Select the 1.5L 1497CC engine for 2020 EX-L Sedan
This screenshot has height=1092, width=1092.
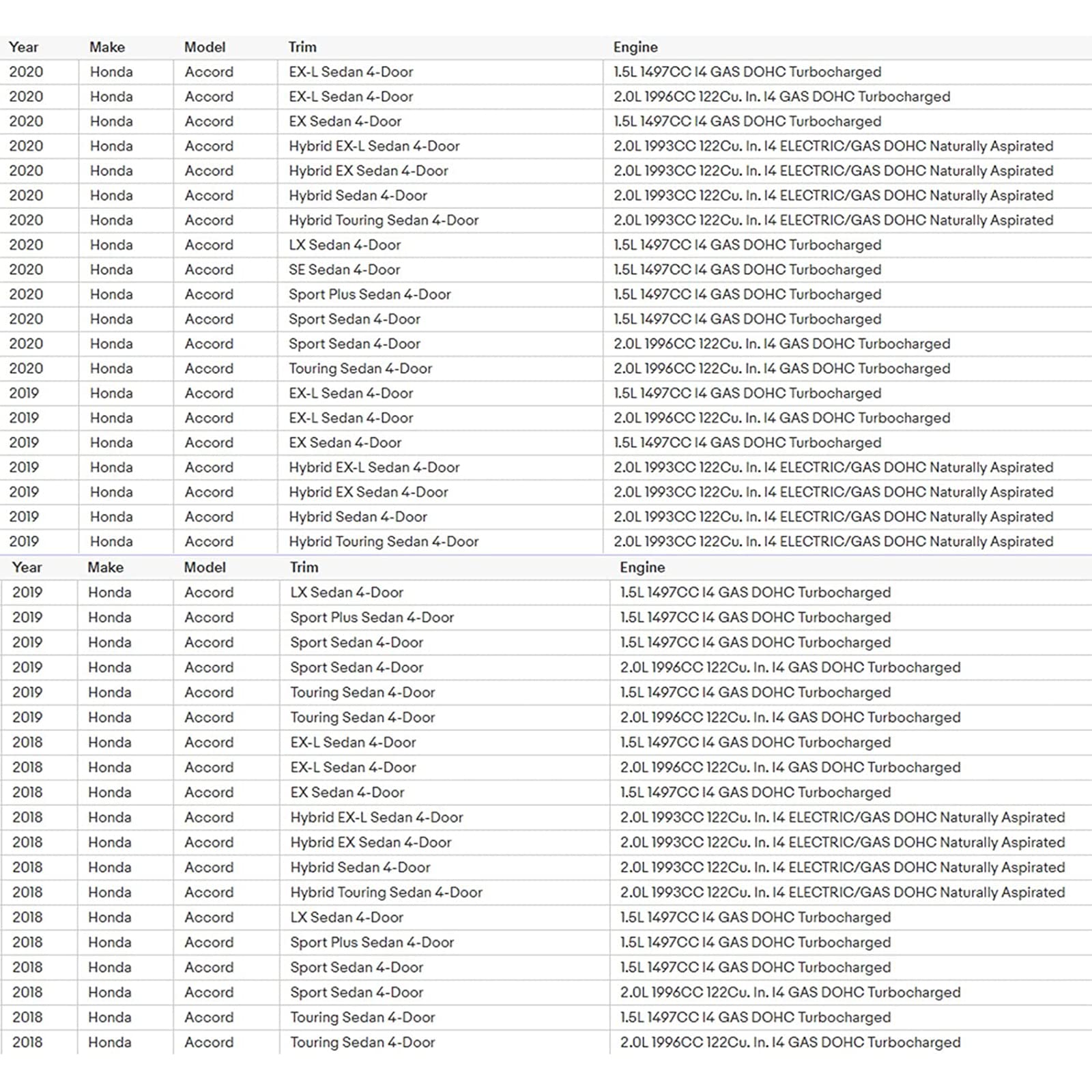(848, 72)
